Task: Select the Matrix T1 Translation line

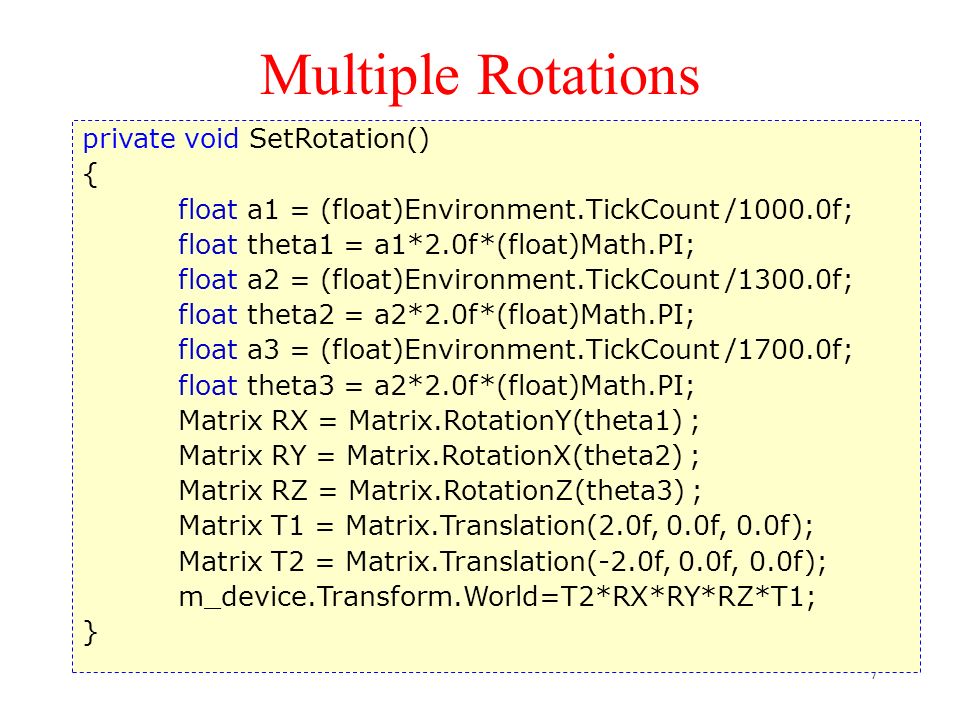Action: coord(496,526)
